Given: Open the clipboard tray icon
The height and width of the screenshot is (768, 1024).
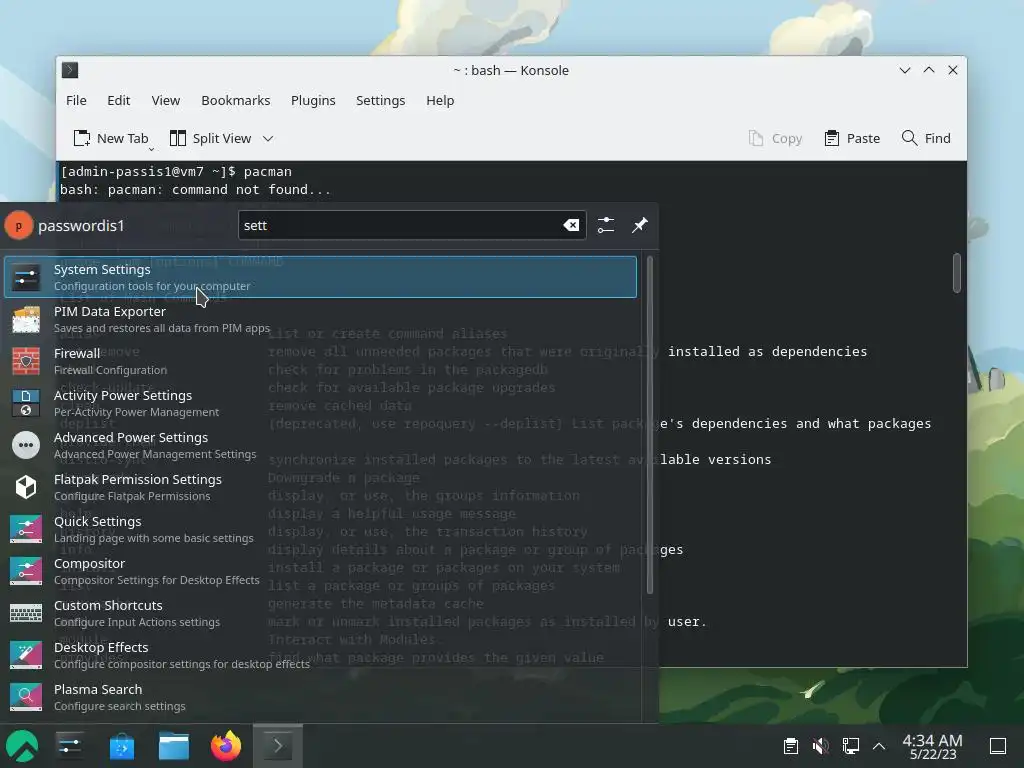Looking at the screenshot, I should (x=791, y=746).
